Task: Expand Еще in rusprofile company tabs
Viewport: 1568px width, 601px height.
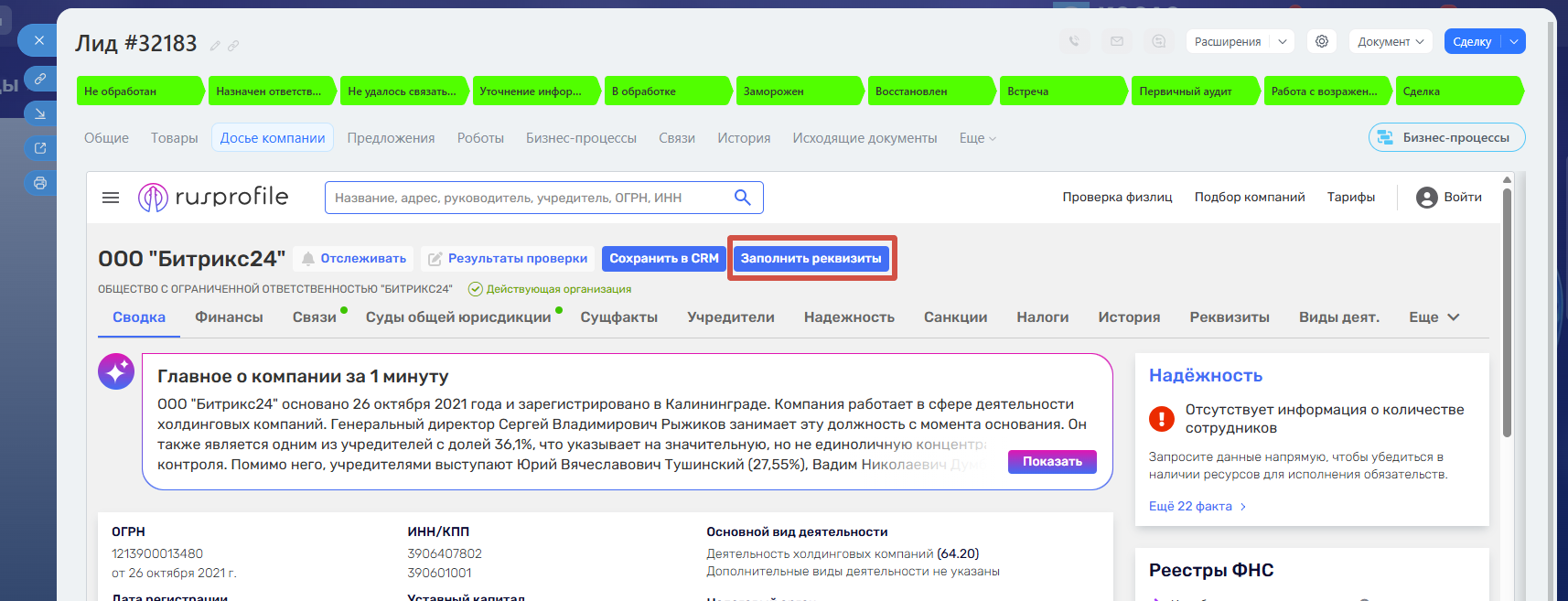Action: coord(1434,317)
